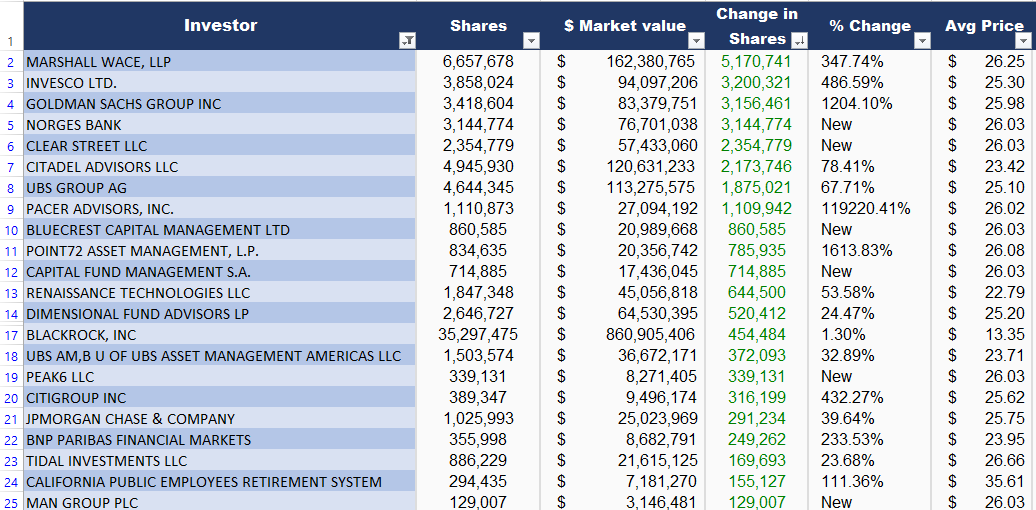The width and height of the screenshot is (1036, 510).
Task: Select the change in shares 644,500
Action: pos(757,293)
